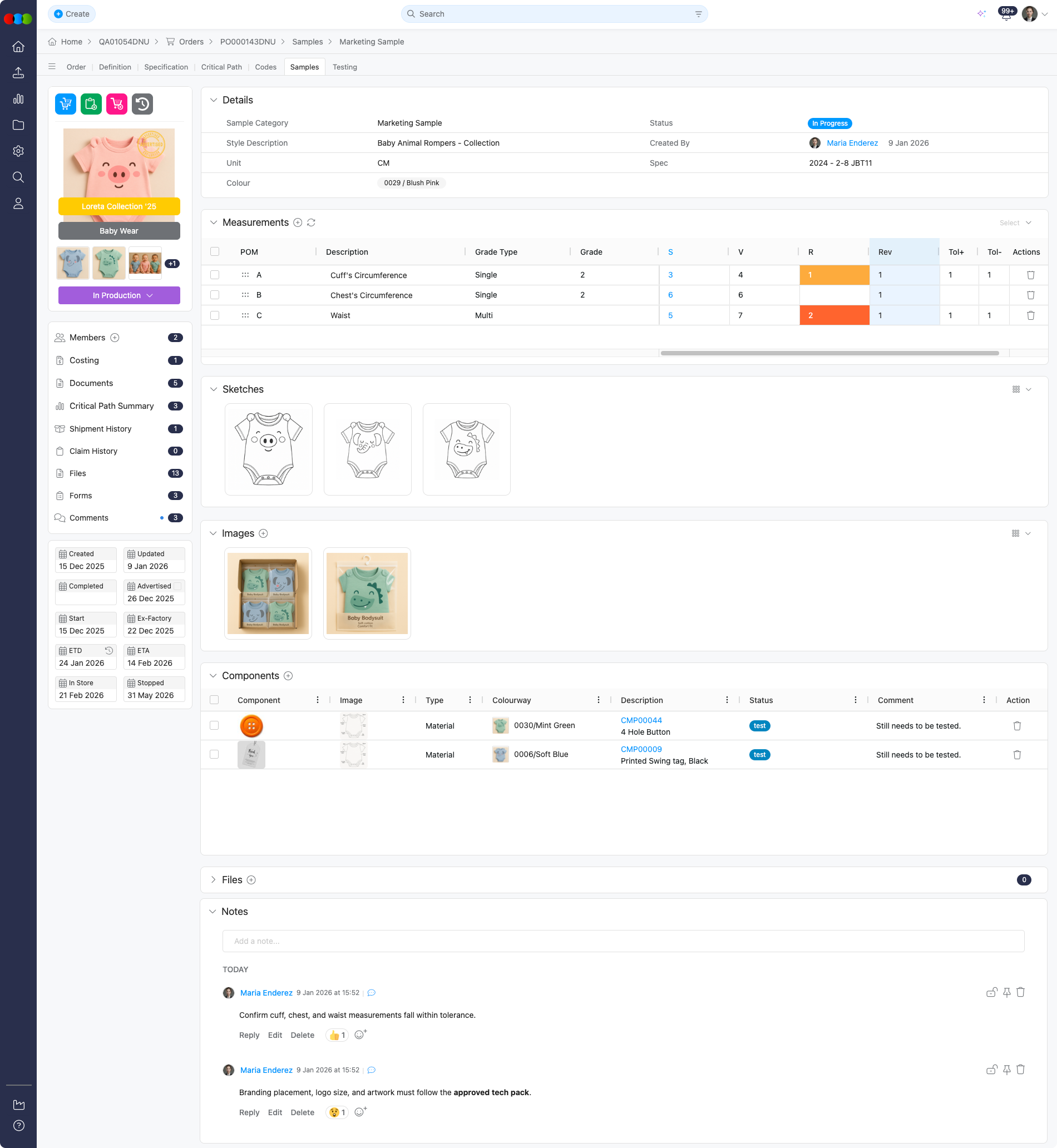This screenshot has width=1057, height=1148.
Task: Open the blue shopping cart action
Action: click(65, 104)
